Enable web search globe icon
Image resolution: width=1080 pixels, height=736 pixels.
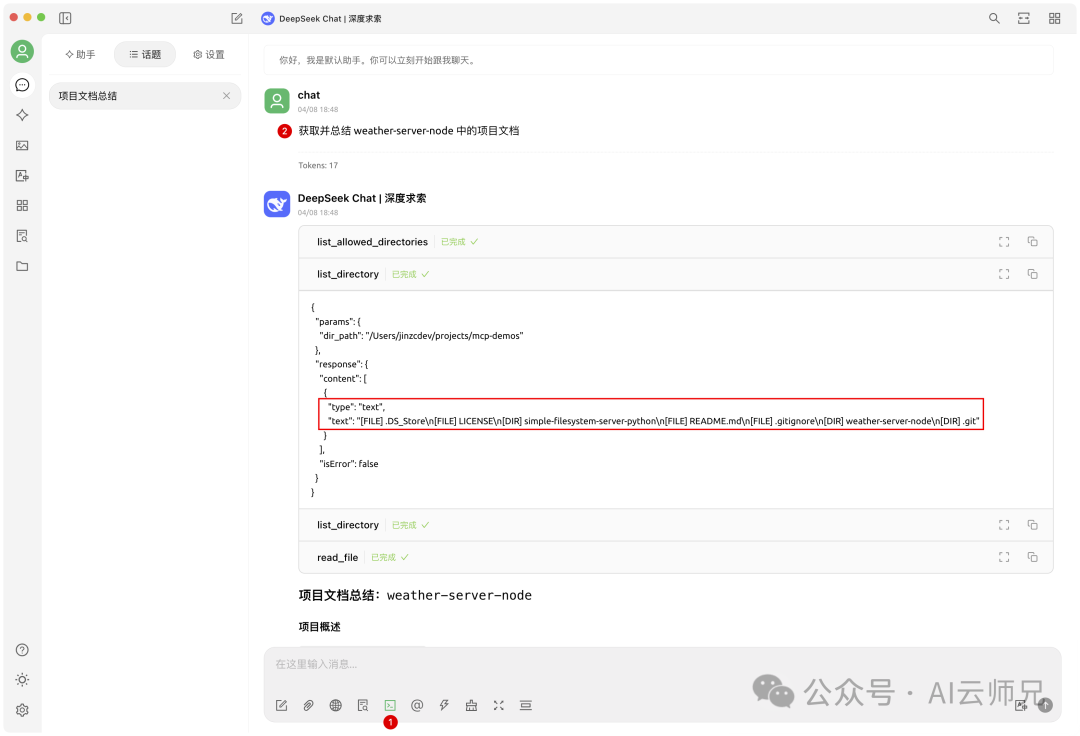335,705
